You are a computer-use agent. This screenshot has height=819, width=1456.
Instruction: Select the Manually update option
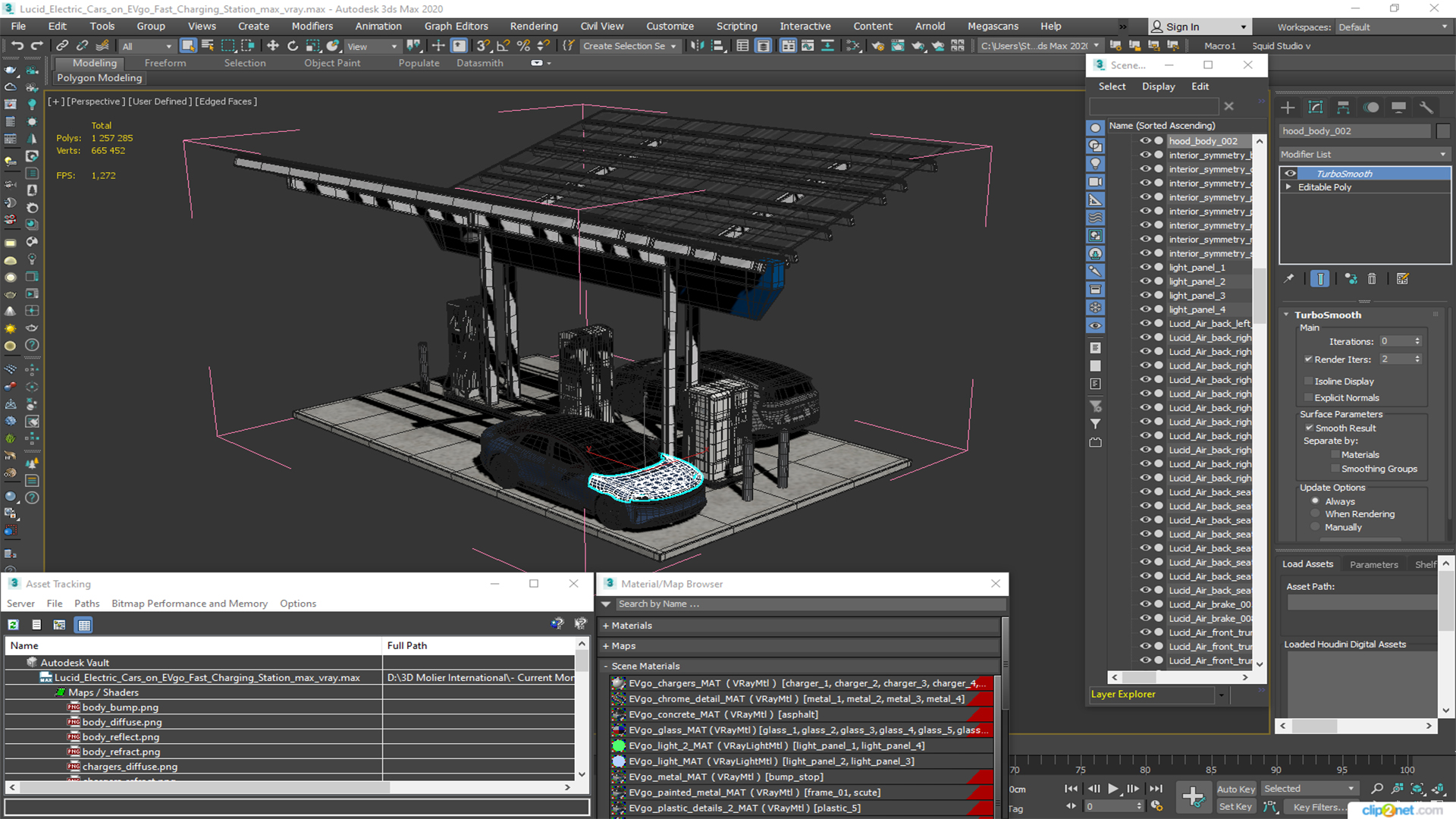1316,527
